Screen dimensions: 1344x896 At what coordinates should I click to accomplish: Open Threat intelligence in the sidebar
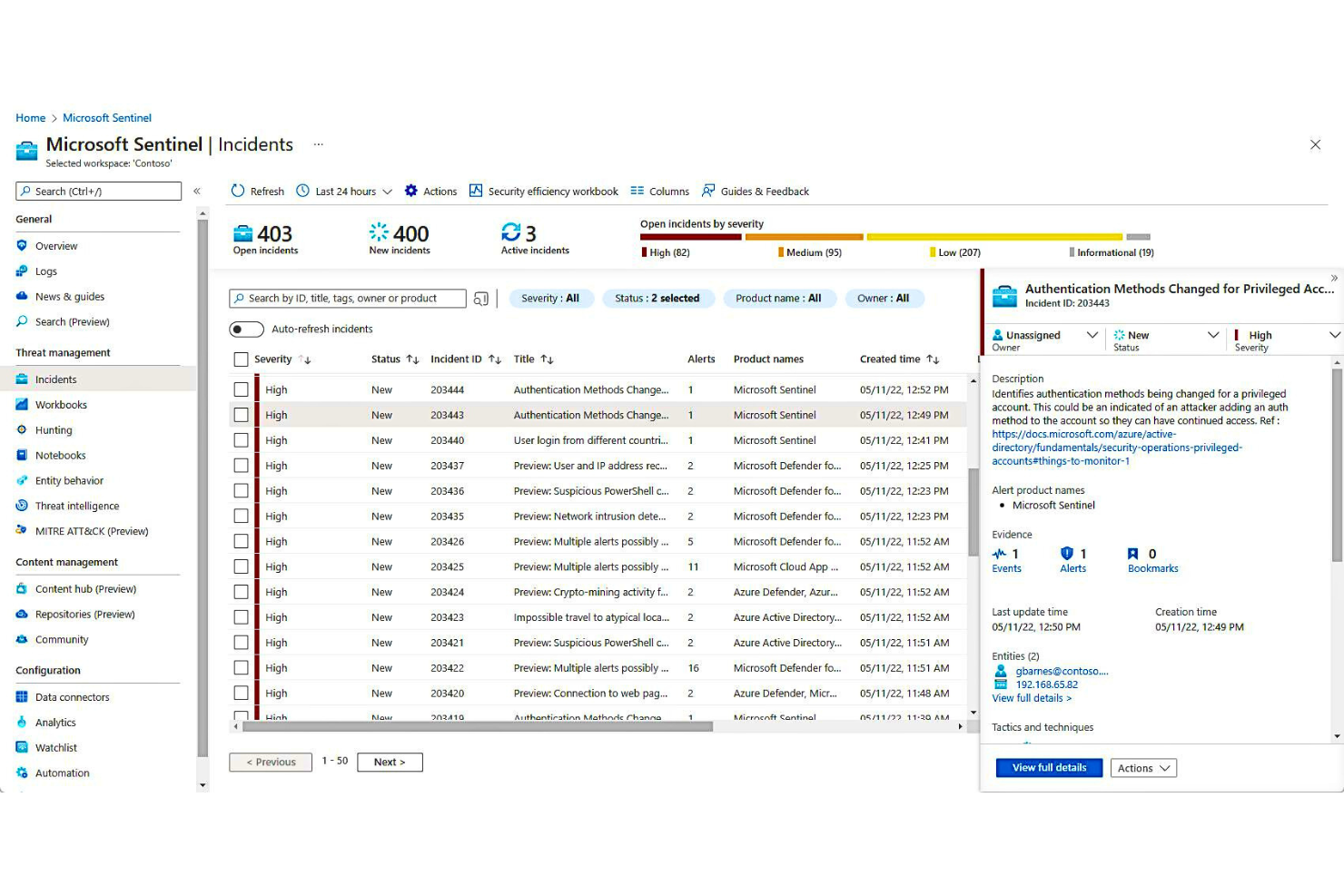(77, 507)
